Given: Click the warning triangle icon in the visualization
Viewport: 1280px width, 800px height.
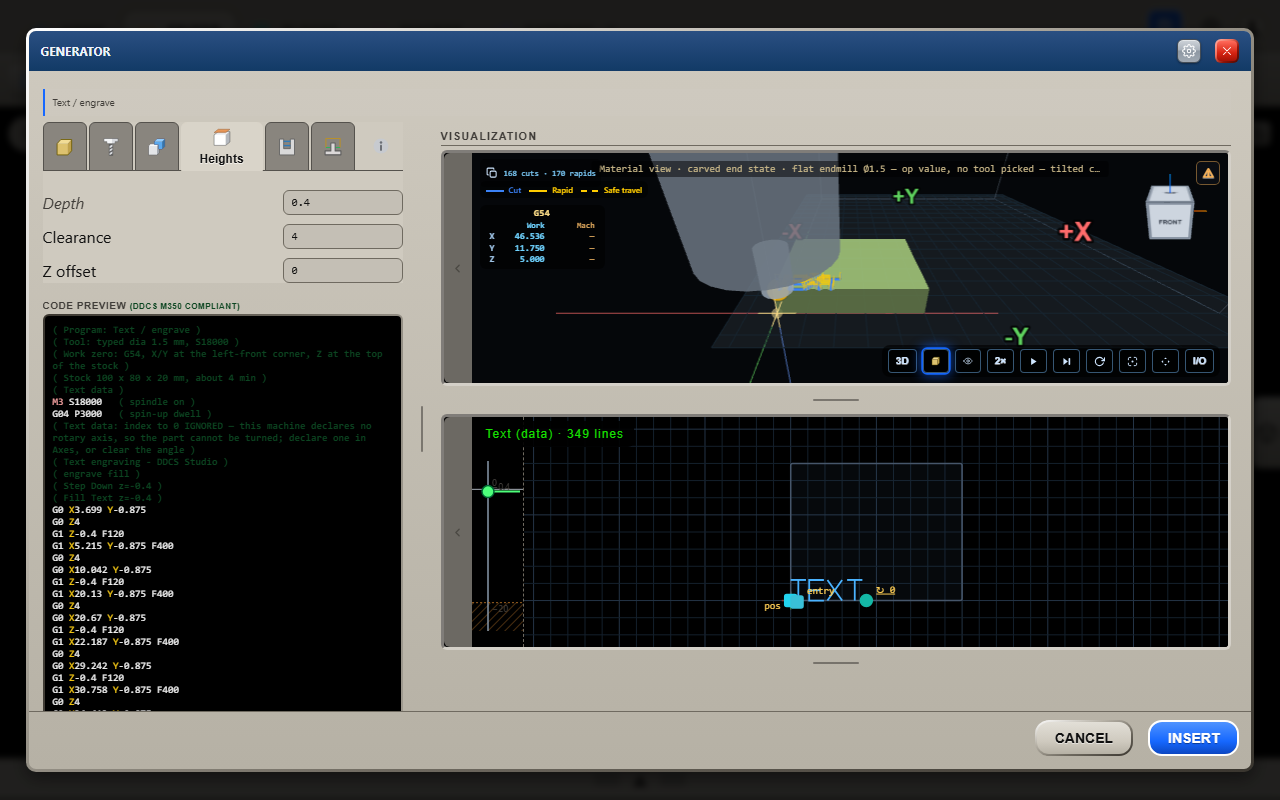Looking at the screenshot, I should click(1208, 173).
